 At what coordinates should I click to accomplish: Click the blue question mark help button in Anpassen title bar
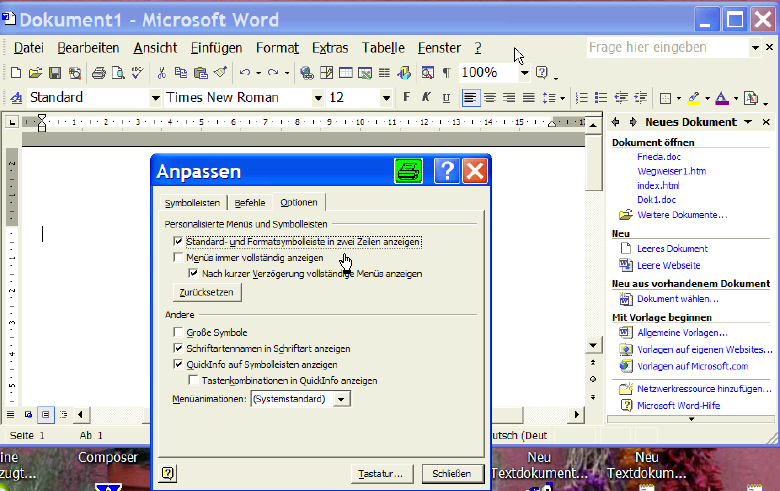(x=445, y=171)
